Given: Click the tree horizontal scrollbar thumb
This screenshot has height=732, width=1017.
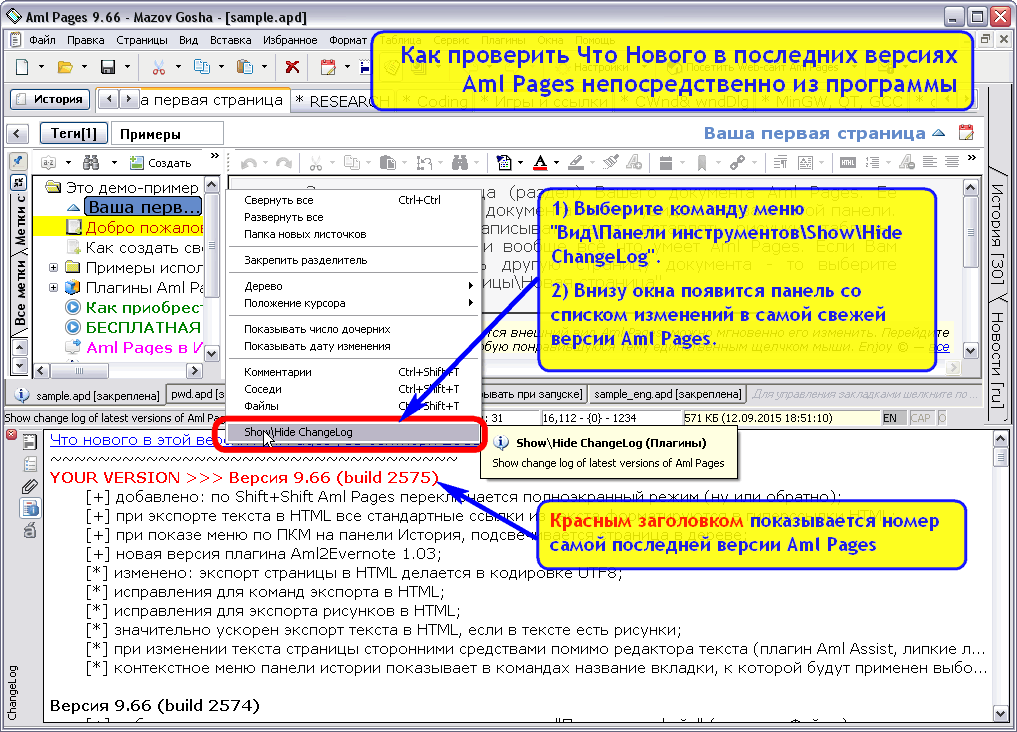Looking at the screenshot, I should pos(79,371).
